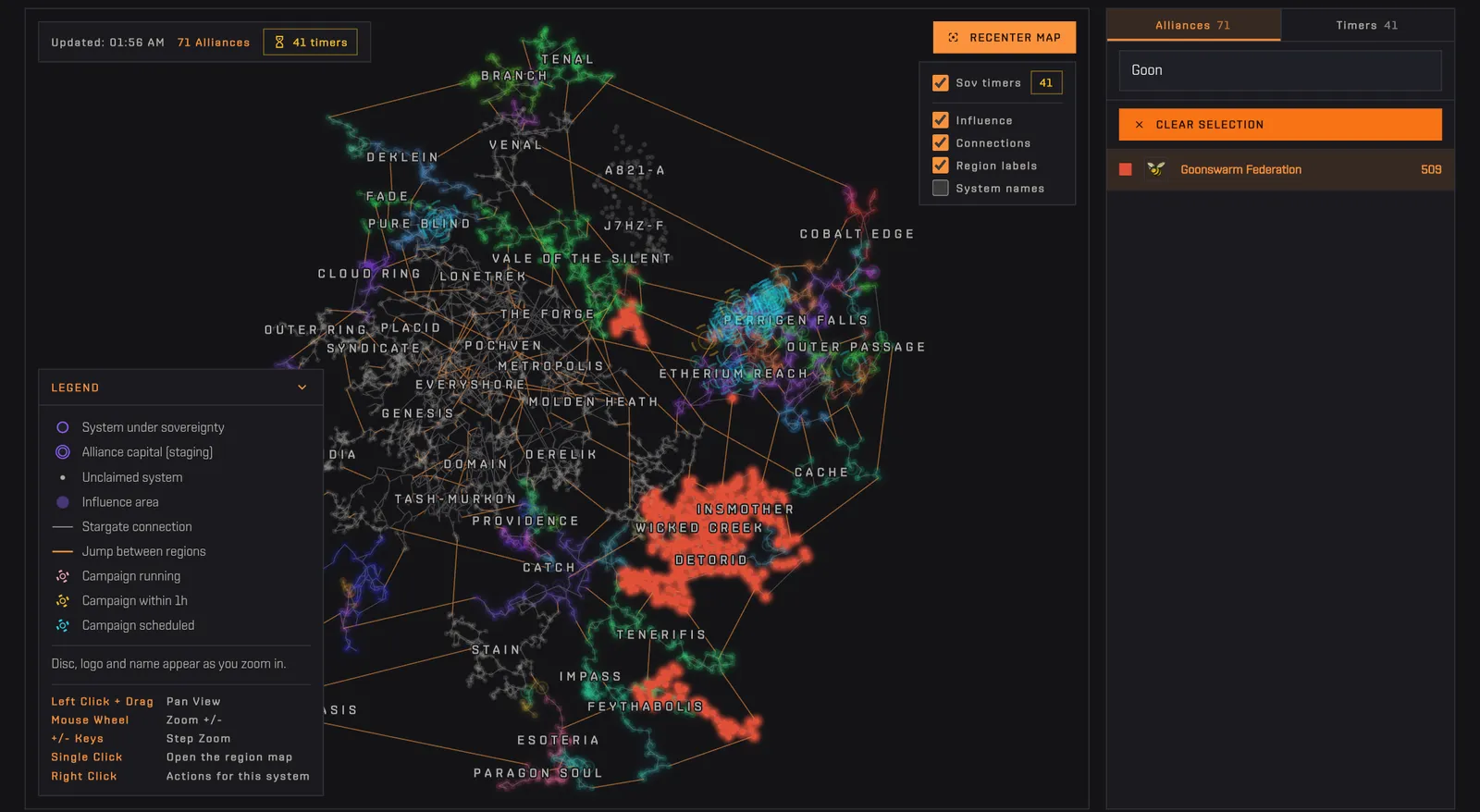Screen dimensions: 1480x812
Task: Click the Clear Selection button
Action: (x=1280, y=125)
